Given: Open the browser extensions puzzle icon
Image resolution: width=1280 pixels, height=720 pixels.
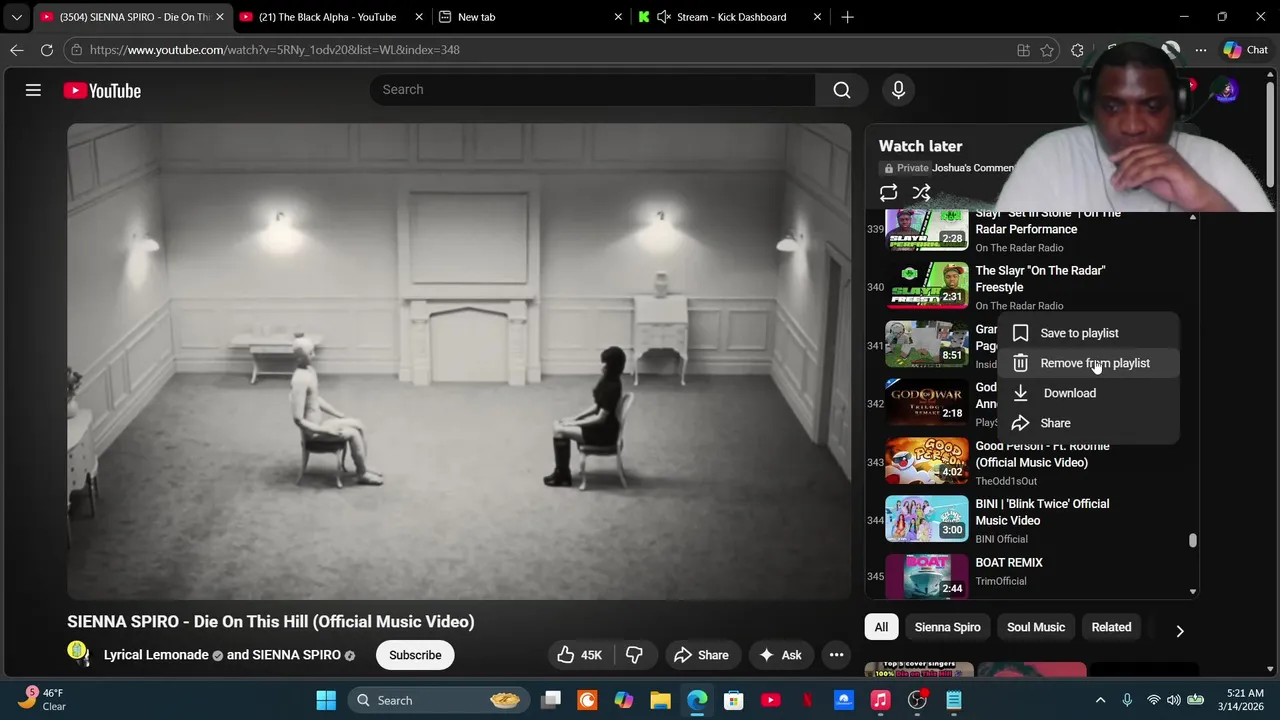Looking at the screenshot, I should click(x=1077, y=50).
